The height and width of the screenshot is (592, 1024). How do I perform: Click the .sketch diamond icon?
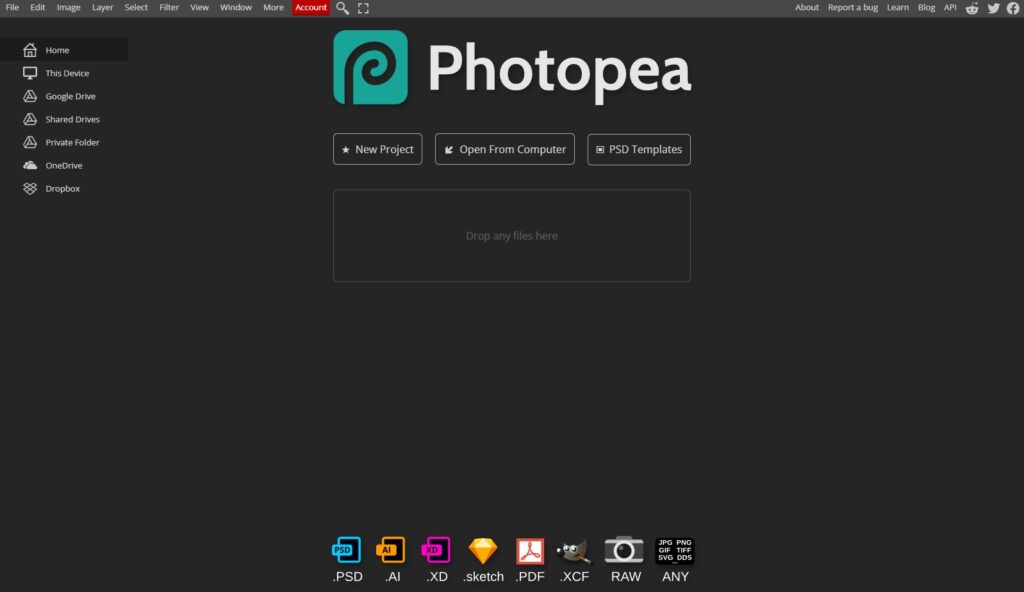click(x=483, y=551)
